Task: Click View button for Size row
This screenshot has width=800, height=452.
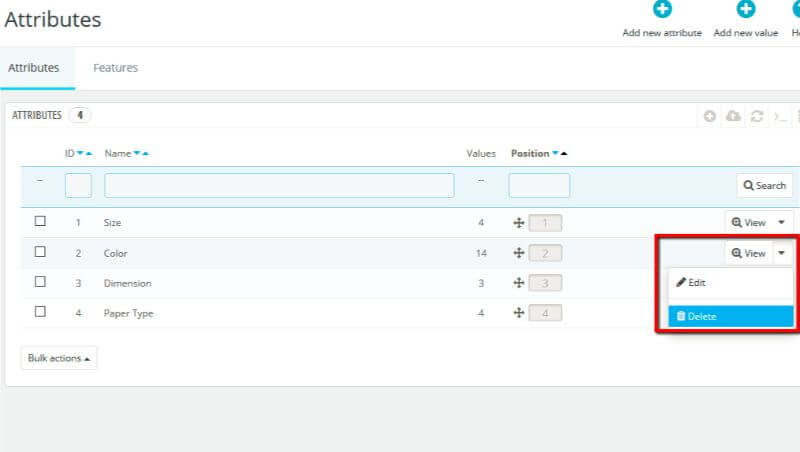Action: 748,222
